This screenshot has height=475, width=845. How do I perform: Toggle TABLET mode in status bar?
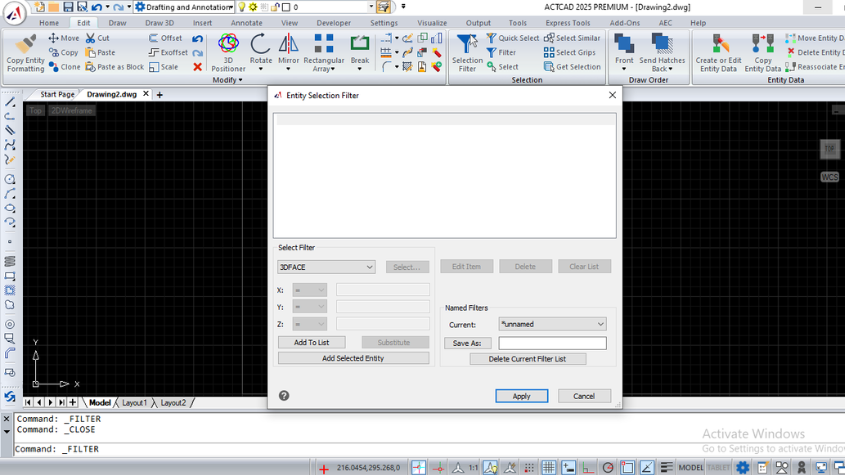click(x=718, y=467)
